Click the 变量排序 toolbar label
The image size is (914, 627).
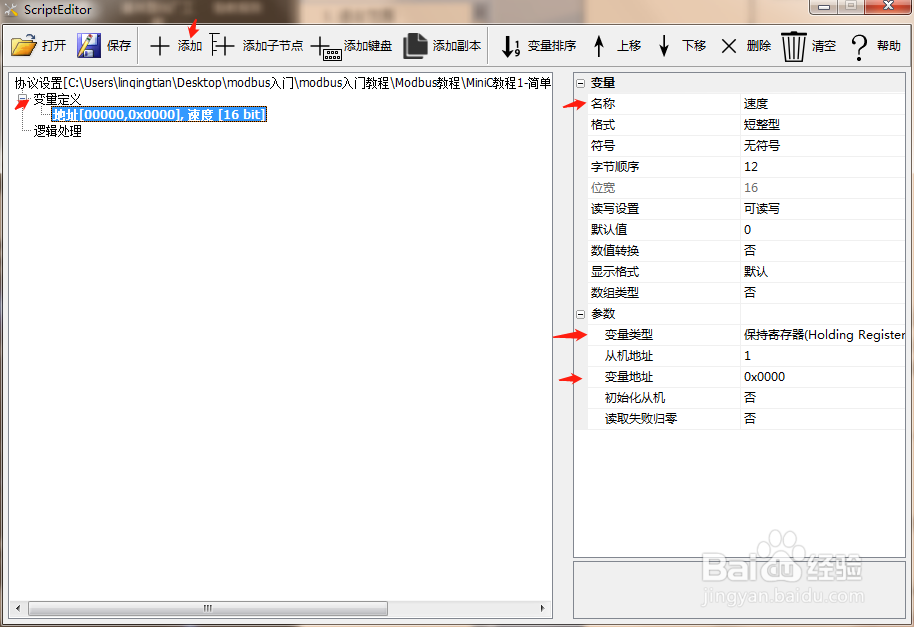click(x=552, y=45)
